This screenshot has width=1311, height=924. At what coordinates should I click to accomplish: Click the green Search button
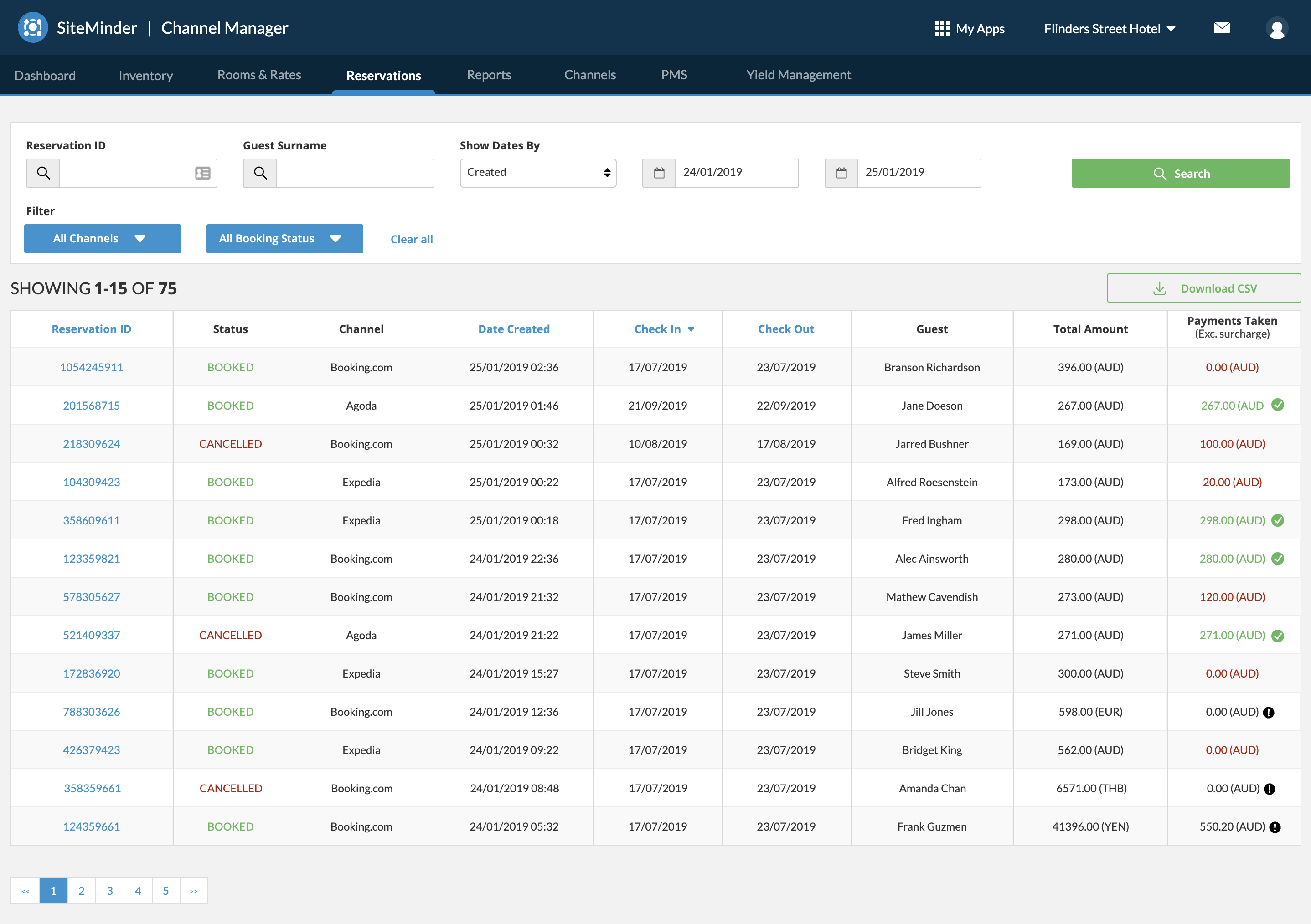(x=1180, y=174)
